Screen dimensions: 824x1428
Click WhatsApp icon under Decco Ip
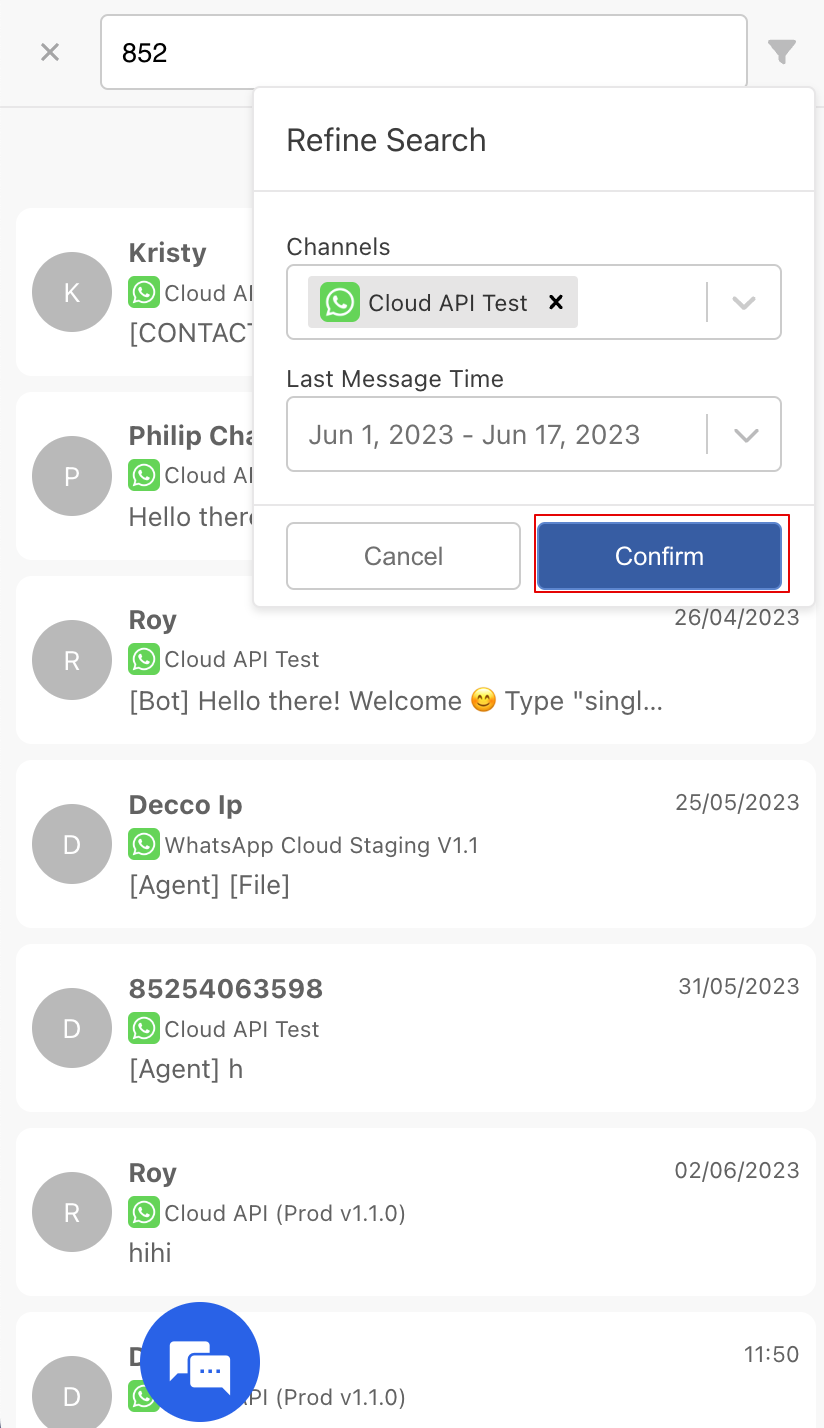pos(144,845)
